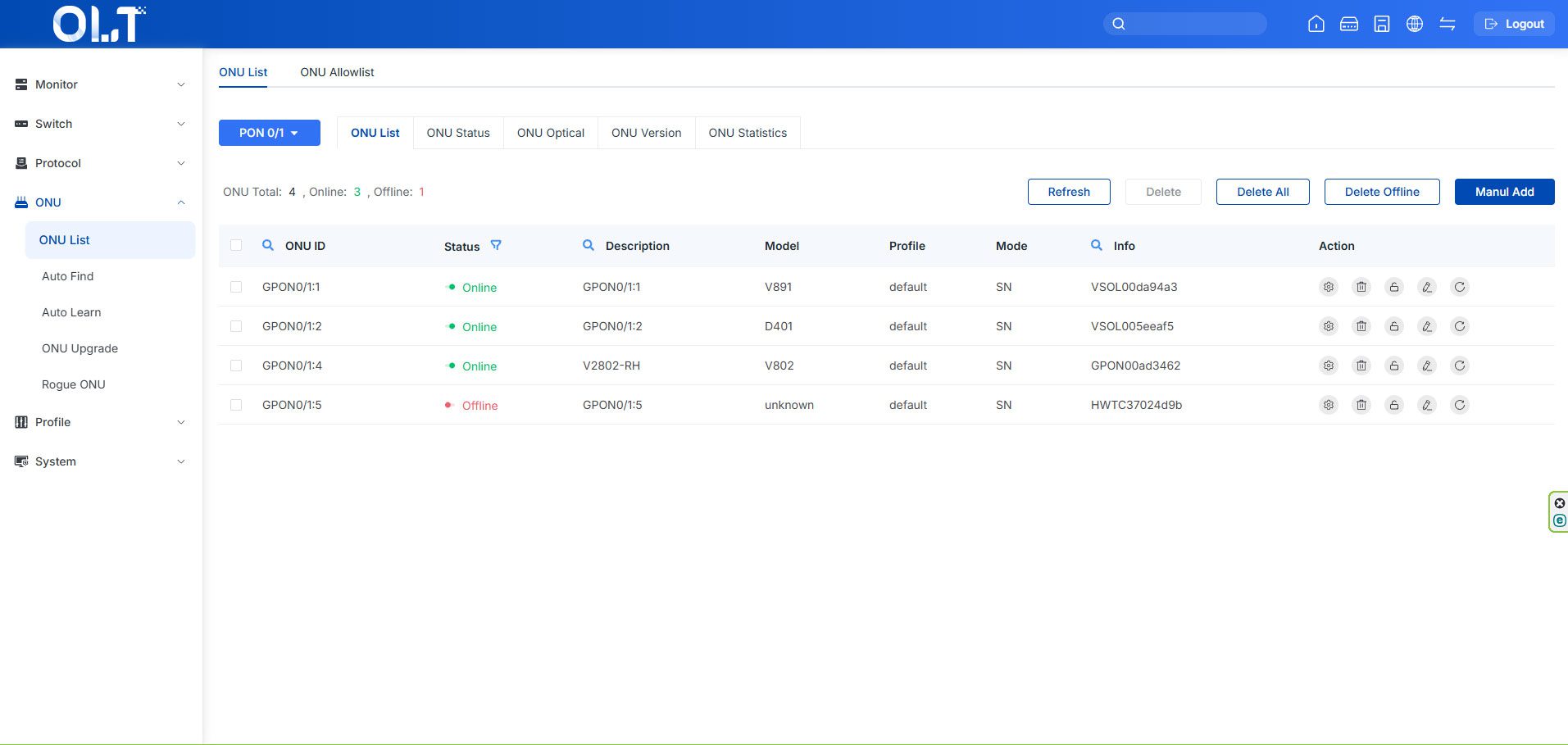Viewport: 1568px width, 745px height.
Task: Check the box for row GPON0/1:2
Action: click(x=236, y=326)
